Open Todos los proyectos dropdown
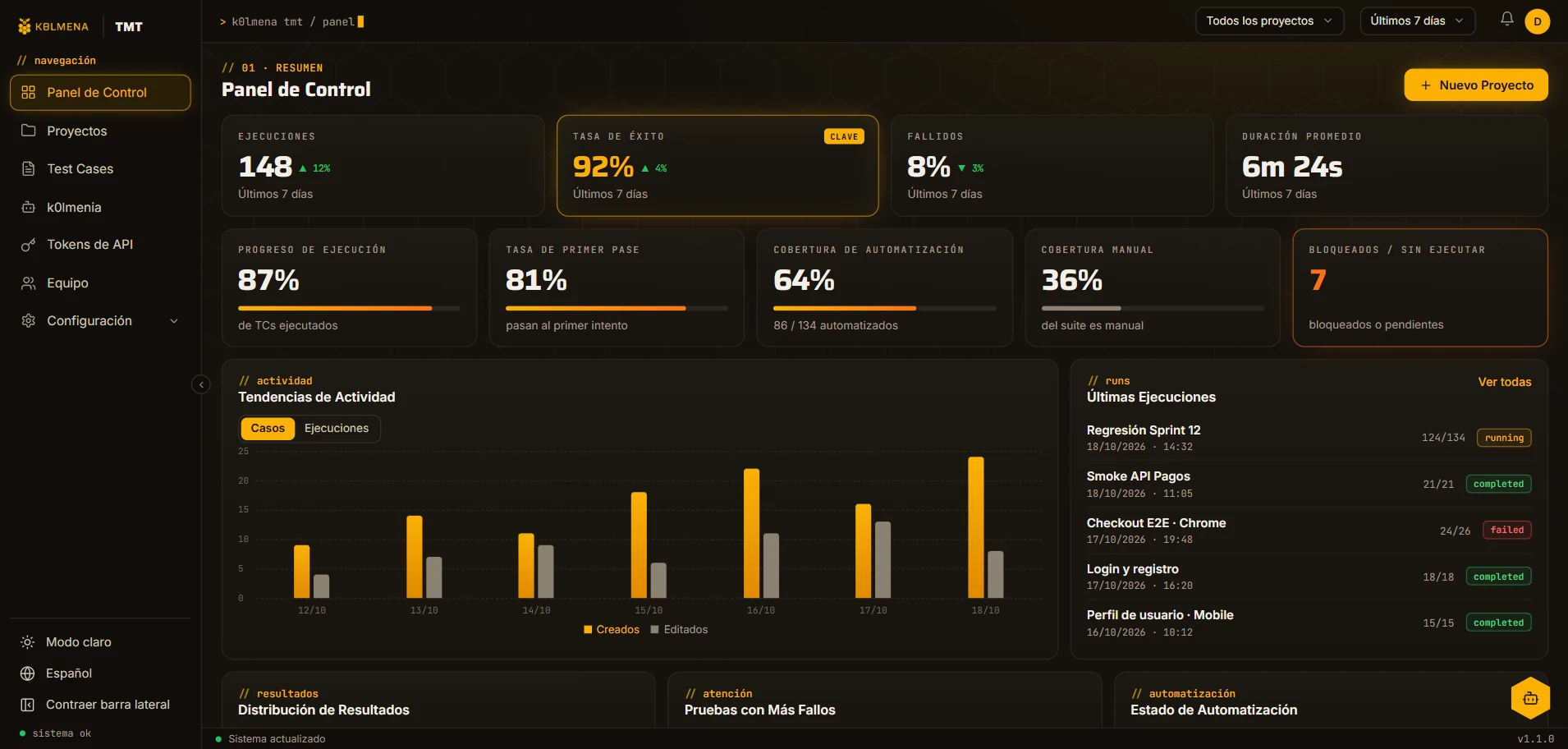The image size is (1568, 749). (x=1269, y=21)
